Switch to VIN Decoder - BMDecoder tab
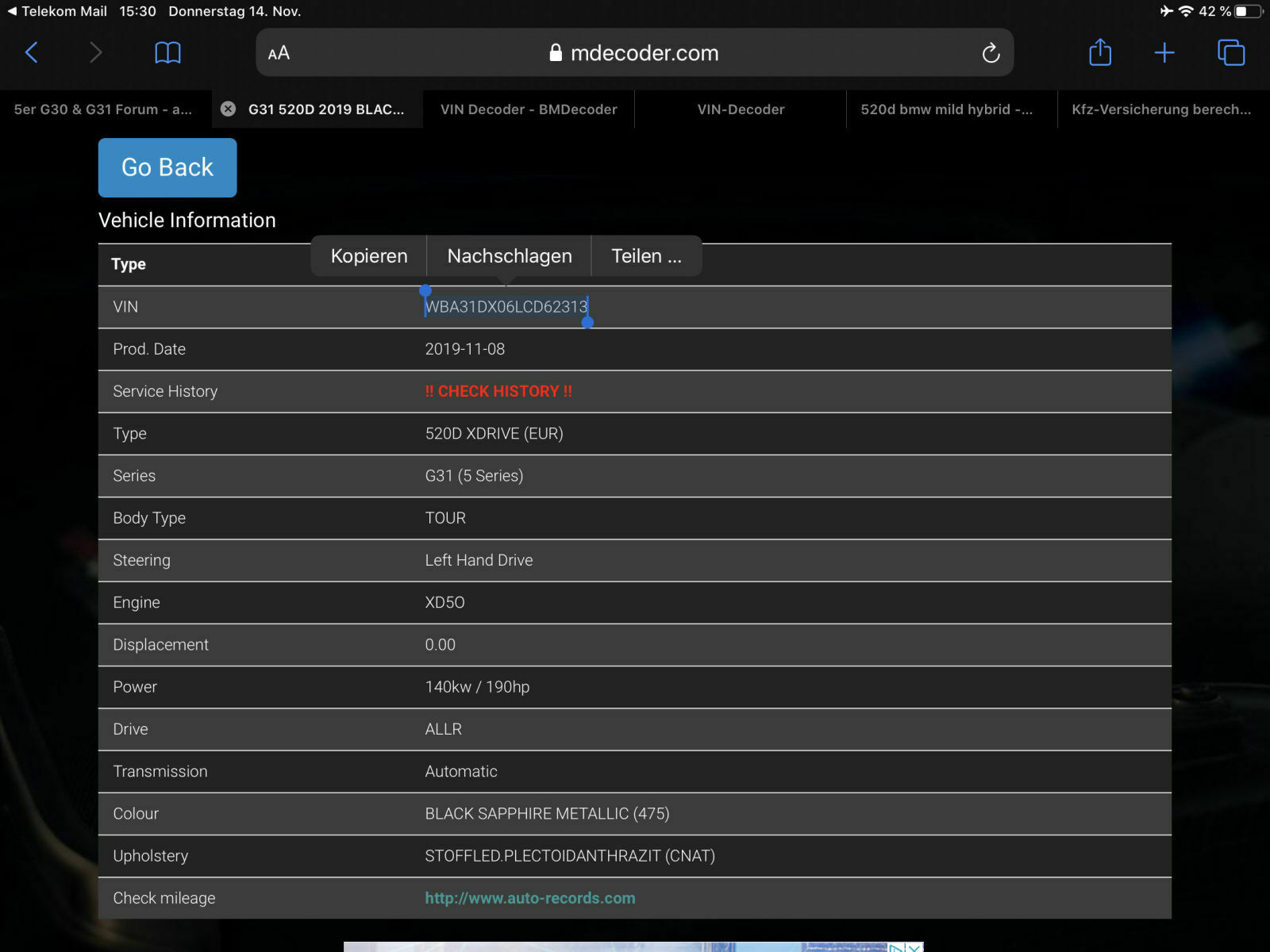The width and height of the screenshot is (1270, 952). pos(529,109)
